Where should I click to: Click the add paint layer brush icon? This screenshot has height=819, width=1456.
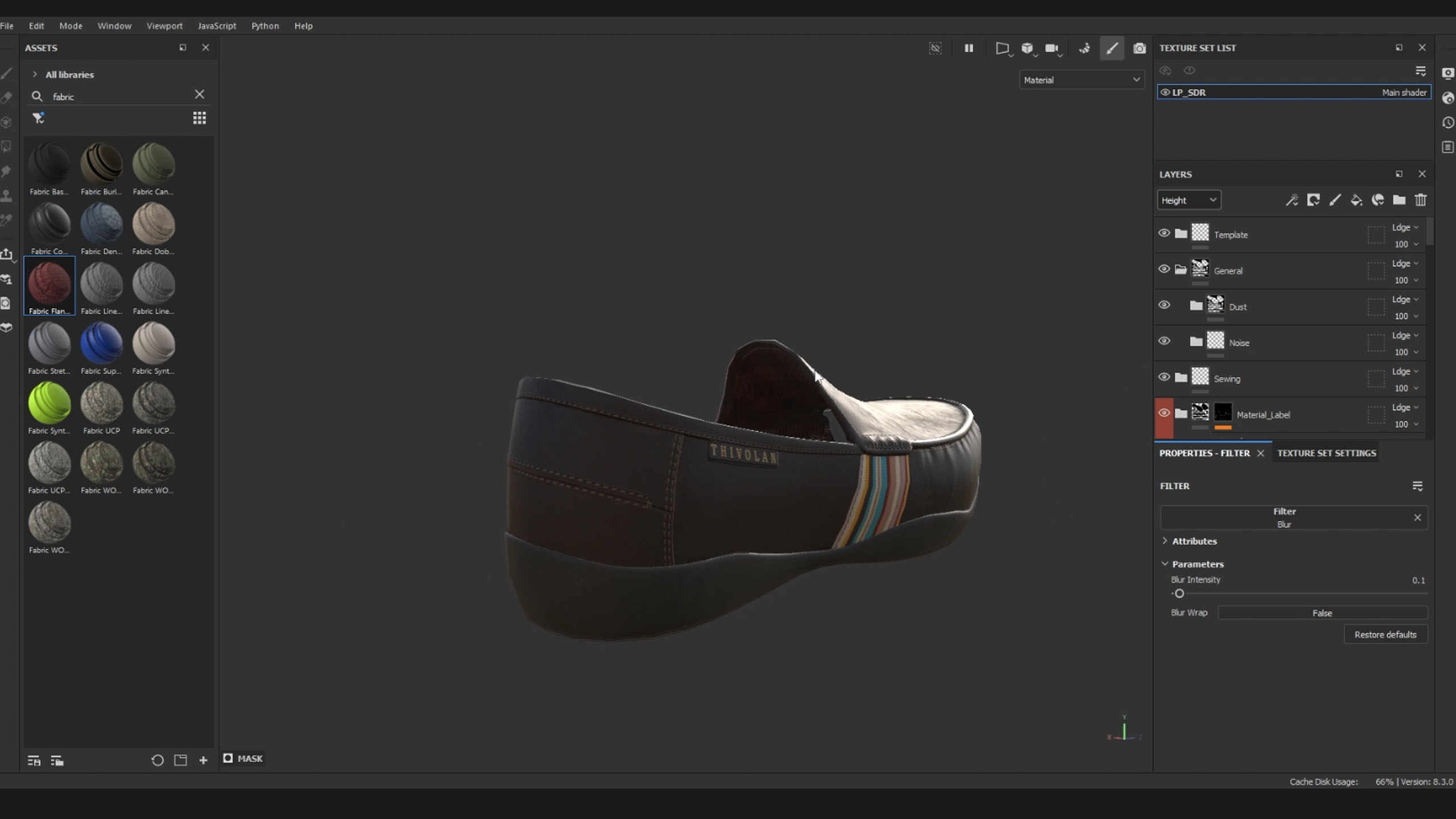1335,200
